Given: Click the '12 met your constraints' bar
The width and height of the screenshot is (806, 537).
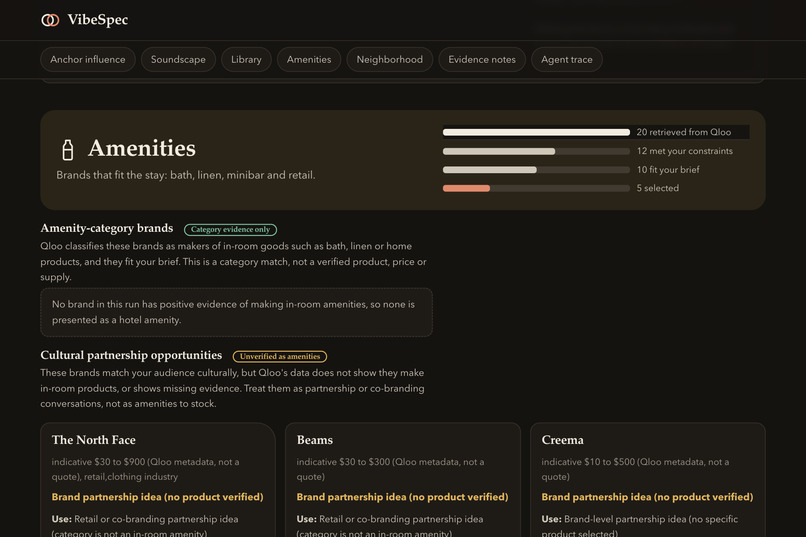Looking at the screenshot, I should (x=536, y=152).
